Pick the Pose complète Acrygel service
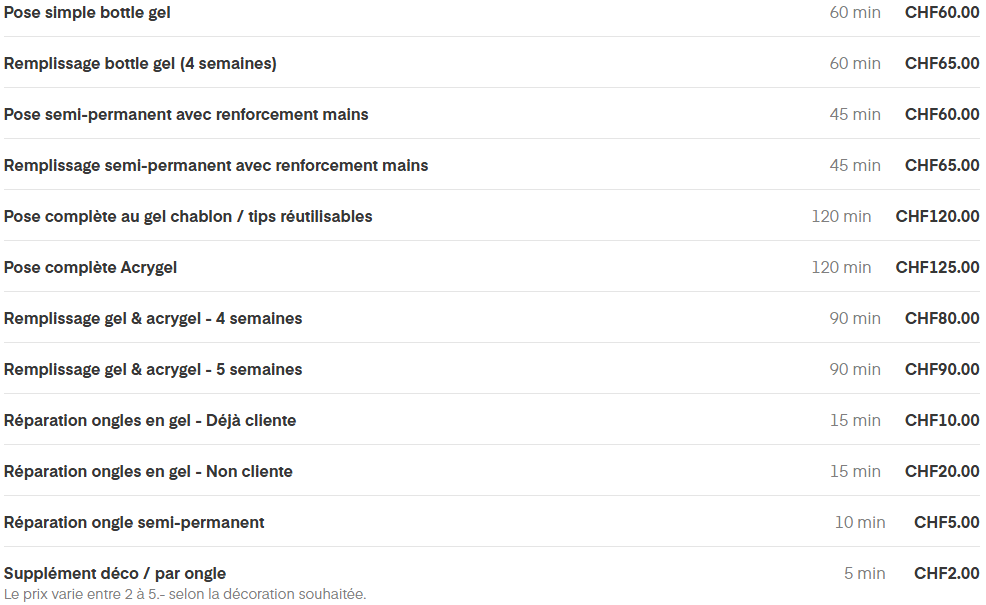Screen dimensions: 986x605 pos(90,268)
